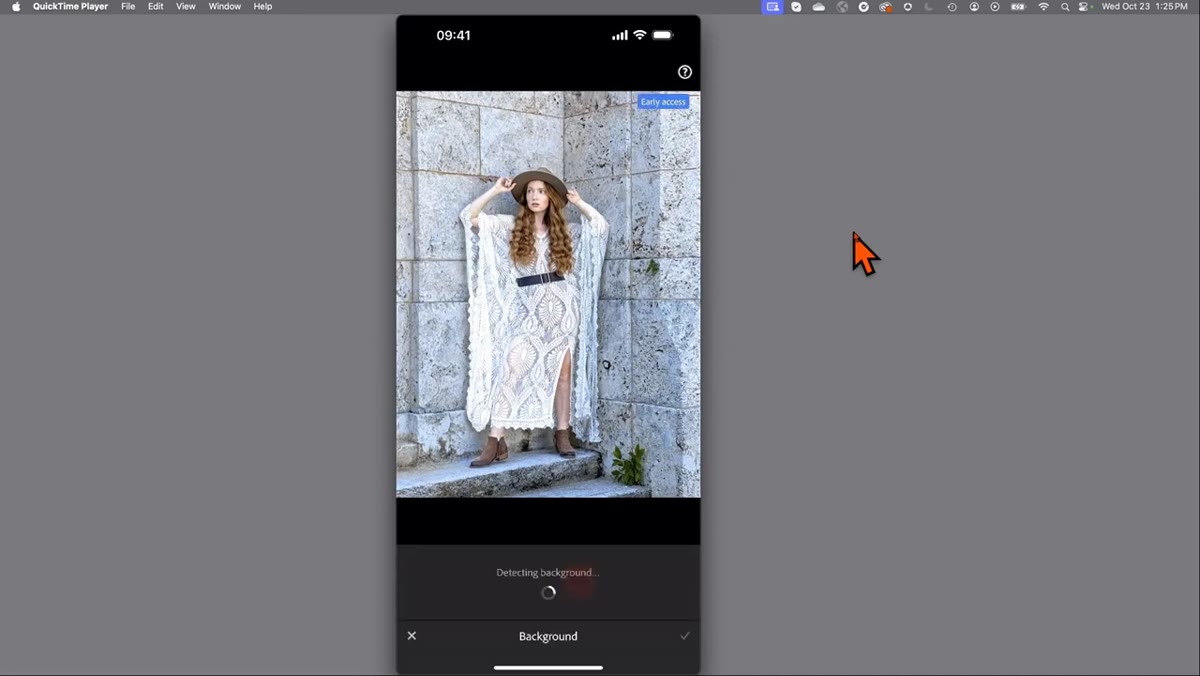
Task: Open the Window menu
Action: click(225, 7)
